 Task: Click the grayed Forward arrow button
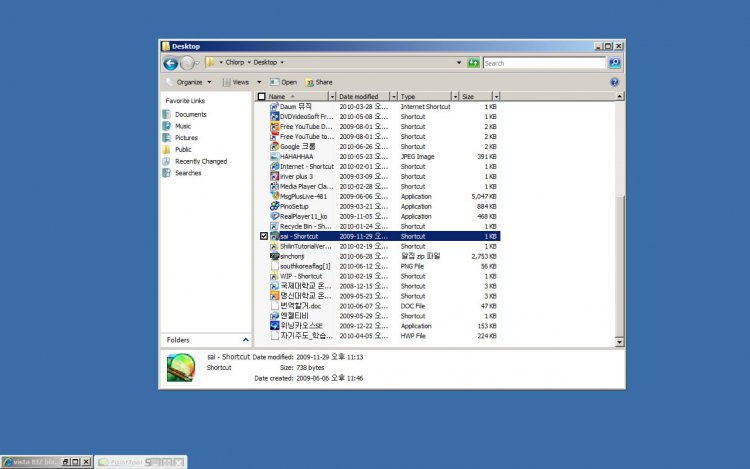[x=188, y=63]
